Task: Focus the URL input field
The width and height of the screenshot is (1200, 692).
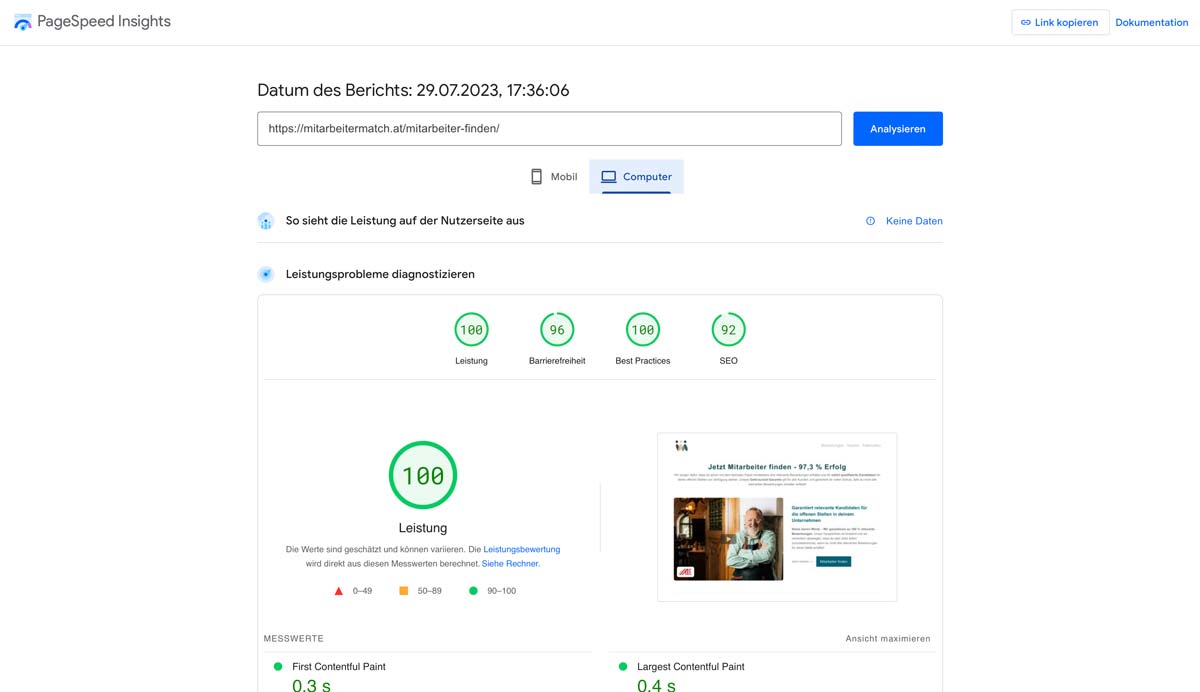Action: (549, 129)
